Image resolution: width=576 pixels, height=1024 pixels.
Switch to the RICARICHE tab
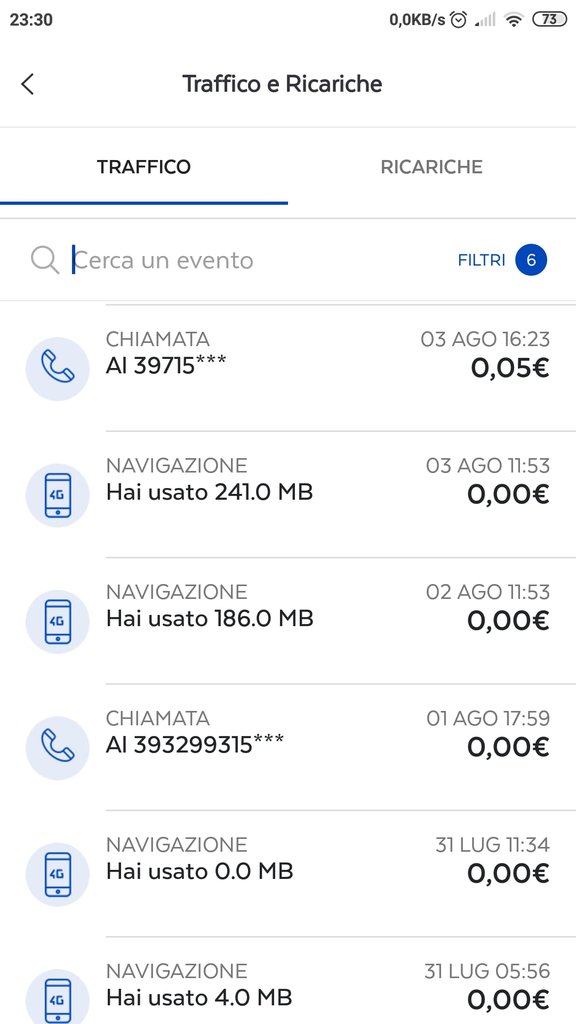[x=432, y=167]
